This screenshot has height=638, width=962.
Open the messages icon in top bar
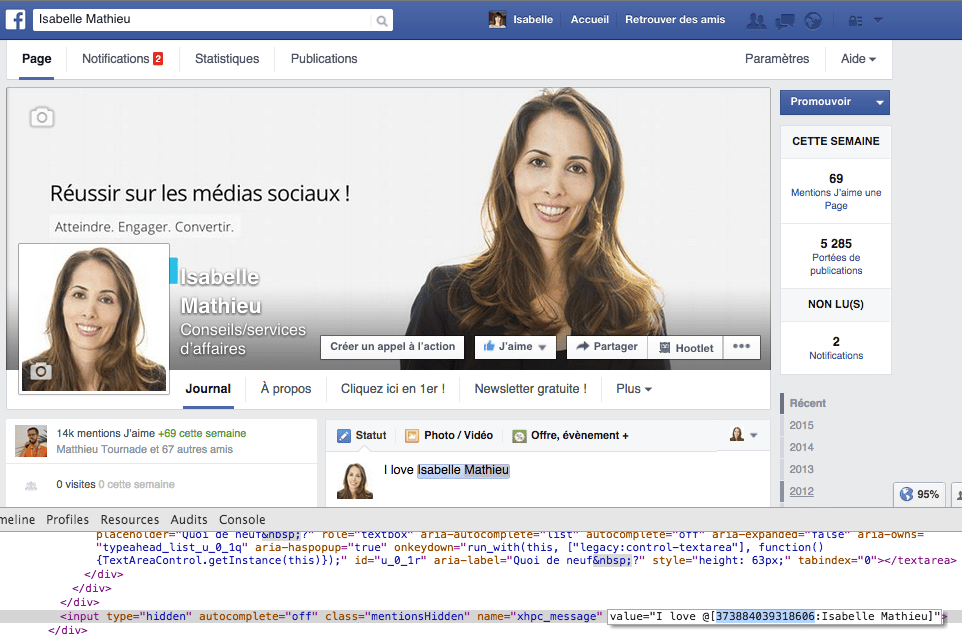(x=785, y=20)
